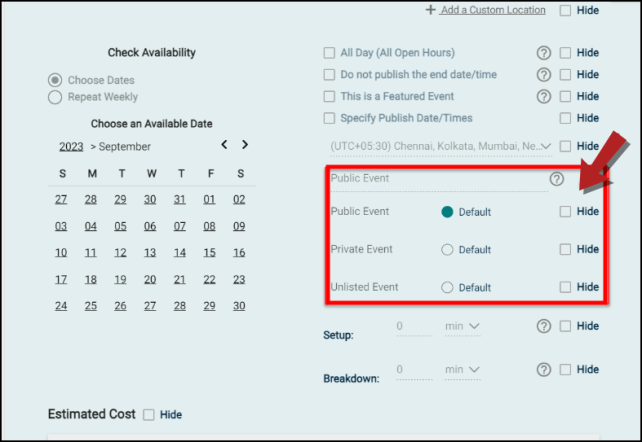Open help icon for Featured Event

point(544,97)
